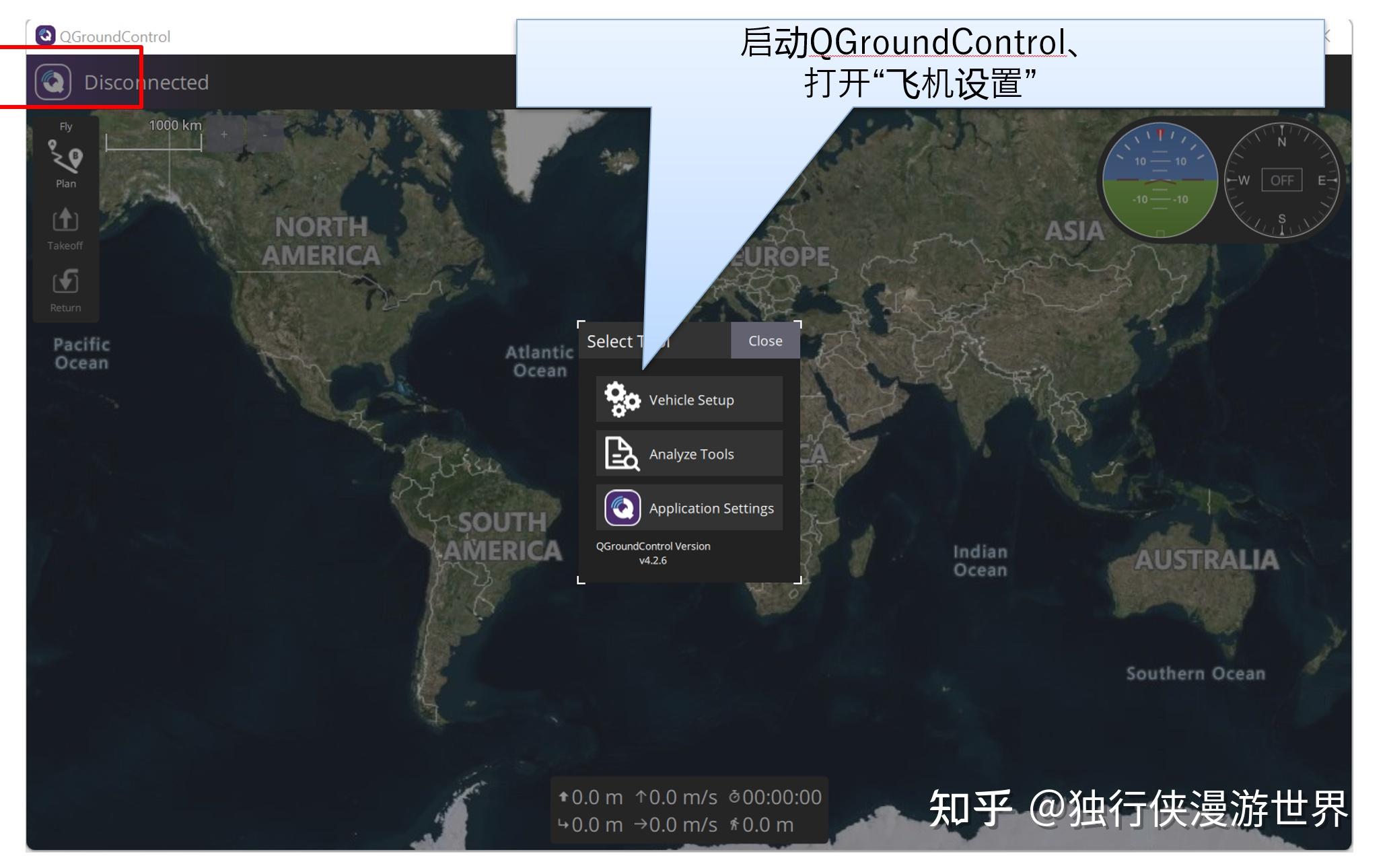Zoom in the map with the plus button
The height and width of the screenshot is (868, 1387).
click(x=224, y=134)
